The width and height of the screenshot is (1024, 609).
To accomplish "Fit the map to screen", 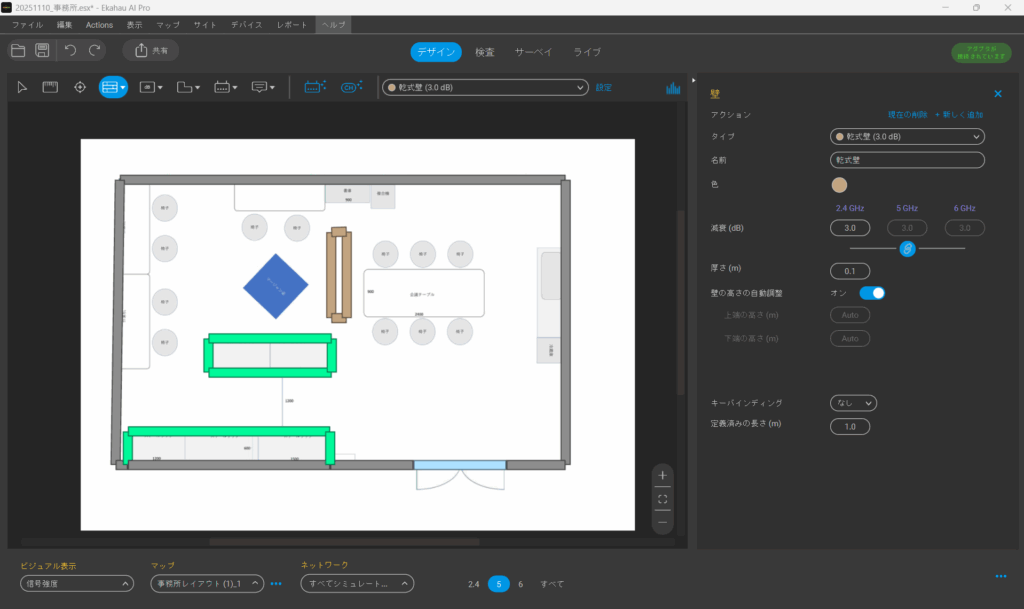I will click(662, 498).
